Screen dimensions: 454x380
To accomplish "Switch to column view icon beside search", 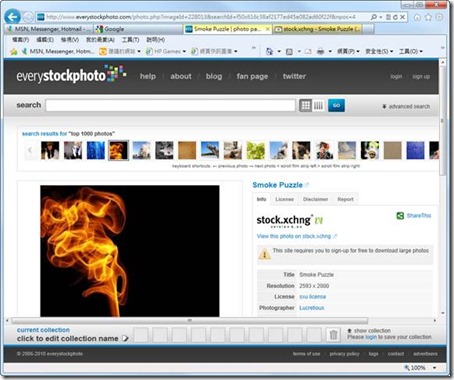I will click(318, 106).
